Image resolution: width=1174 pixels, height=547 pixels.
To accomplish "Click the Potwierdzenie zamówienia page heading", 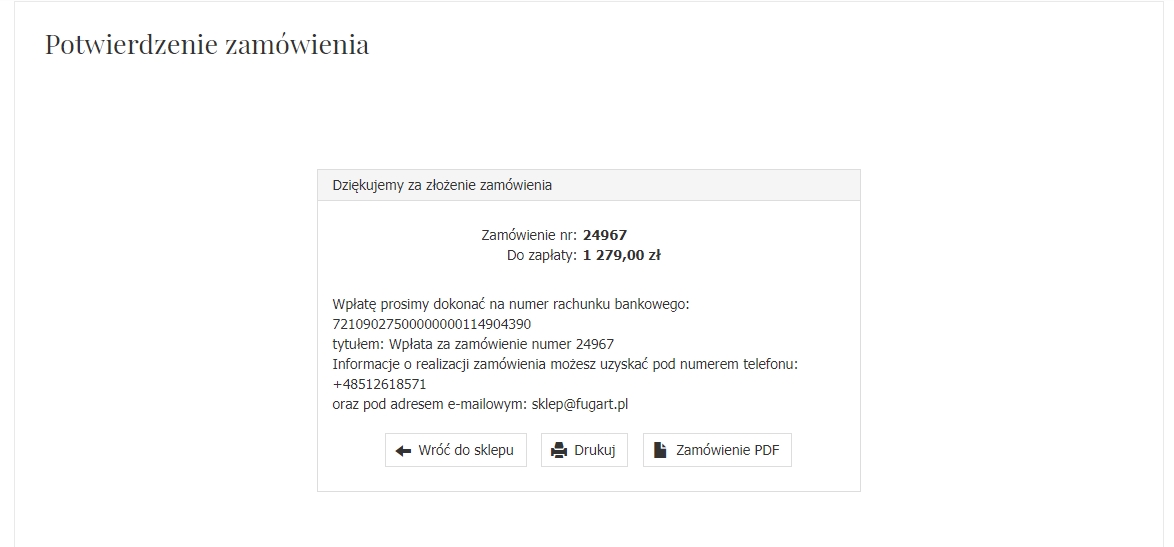I will (x=207, y=45).
